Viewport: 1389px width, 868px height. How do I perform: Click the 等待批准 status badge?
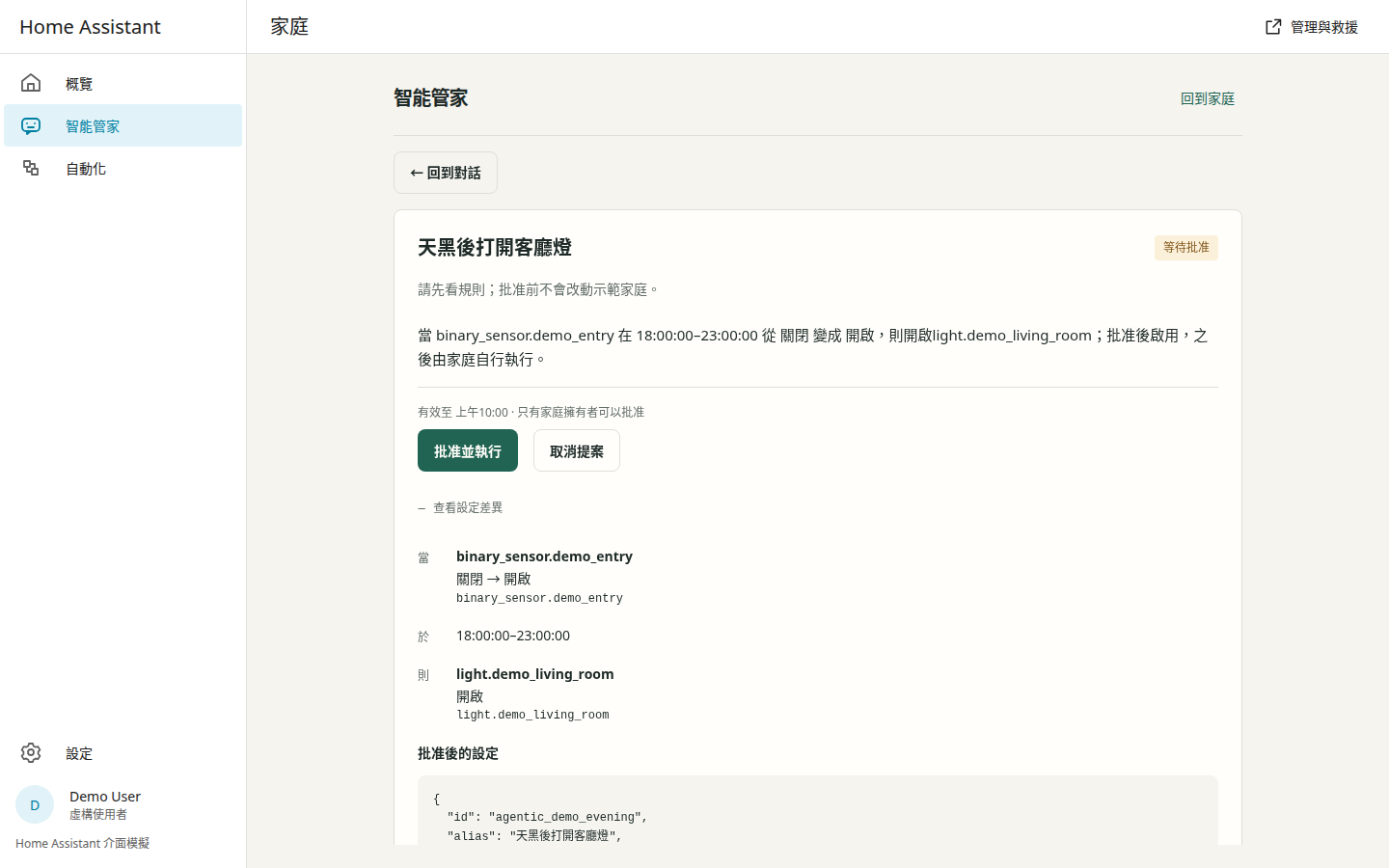(1186, 248)
